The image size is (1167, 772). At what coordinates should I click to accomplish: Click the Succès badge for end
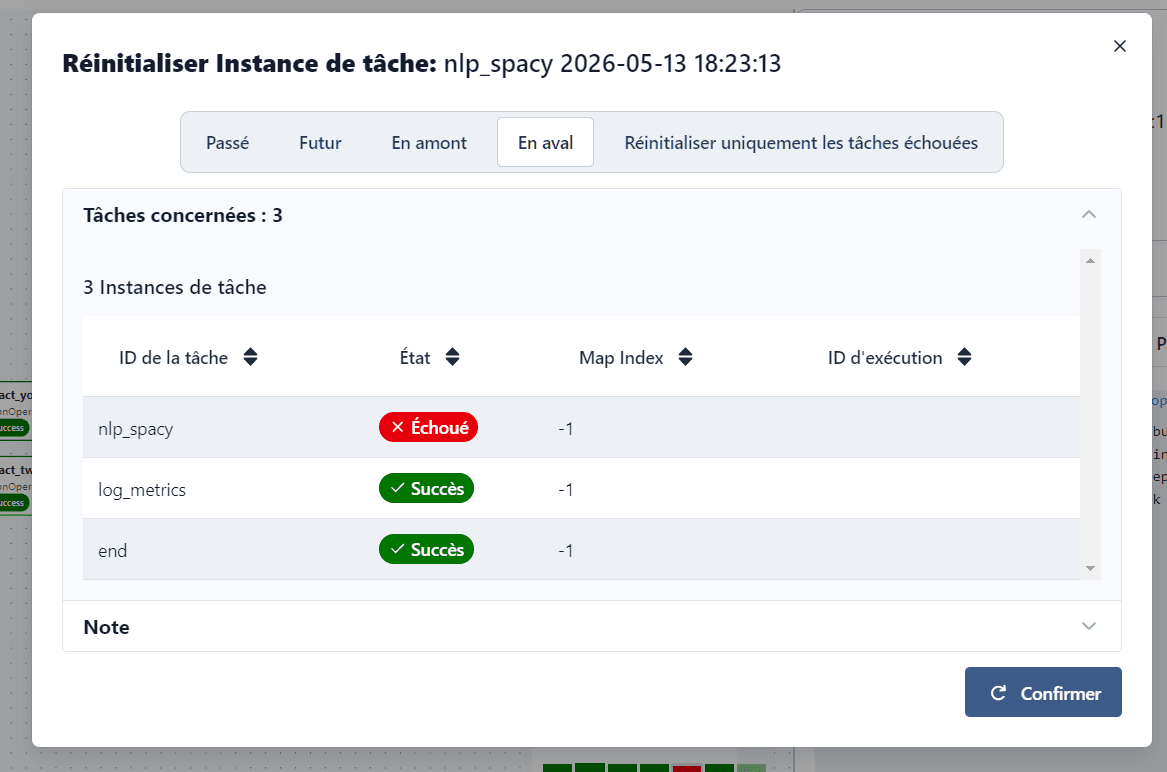point(426,549)
